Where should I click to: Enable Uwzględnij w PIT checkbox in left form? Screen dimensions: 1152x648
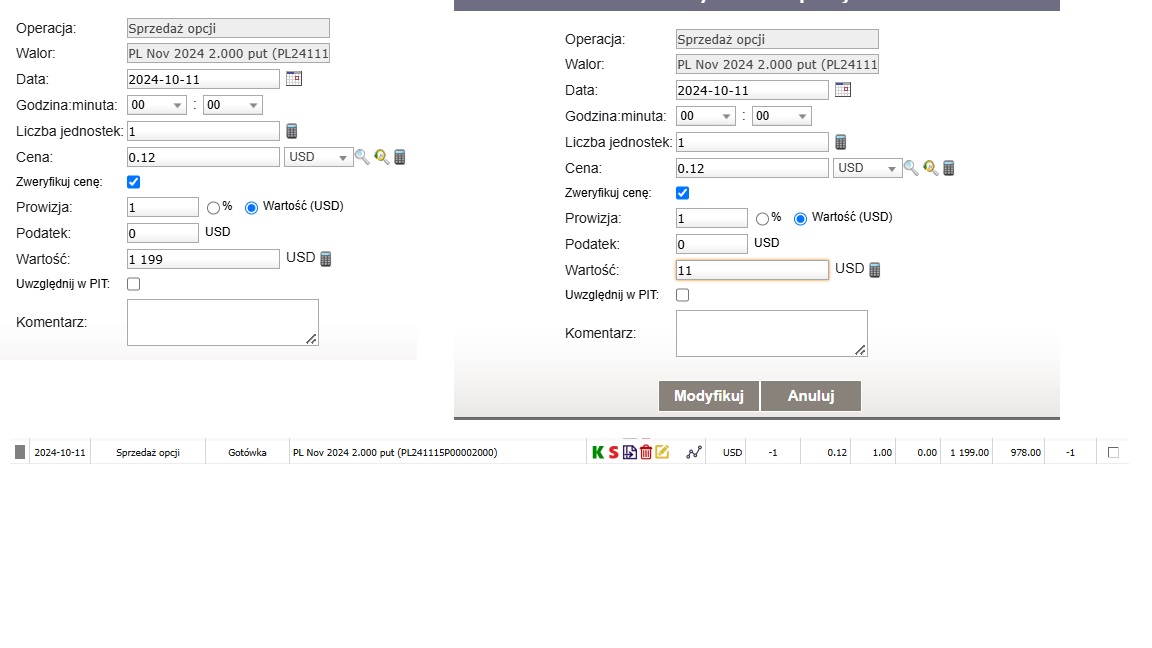click(134, 284)
